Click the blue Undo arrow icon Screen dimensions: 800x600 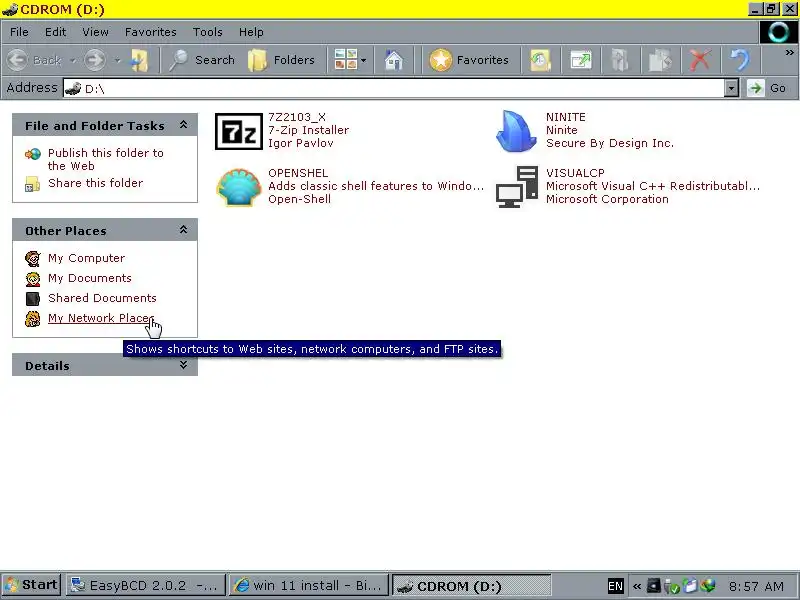[x=740, y=60]
